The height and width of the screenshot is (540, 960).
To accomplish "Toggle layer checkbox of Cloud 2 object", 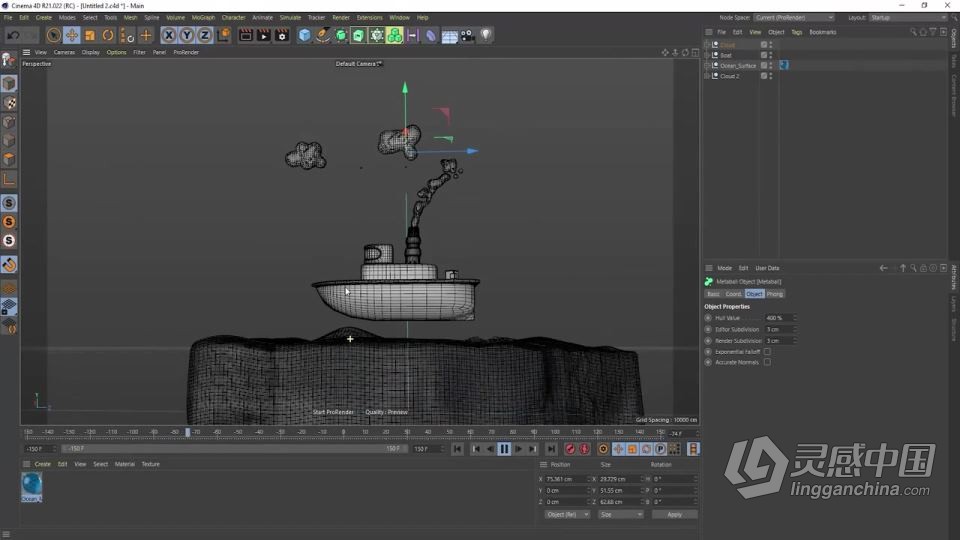I will pos(763,76).
